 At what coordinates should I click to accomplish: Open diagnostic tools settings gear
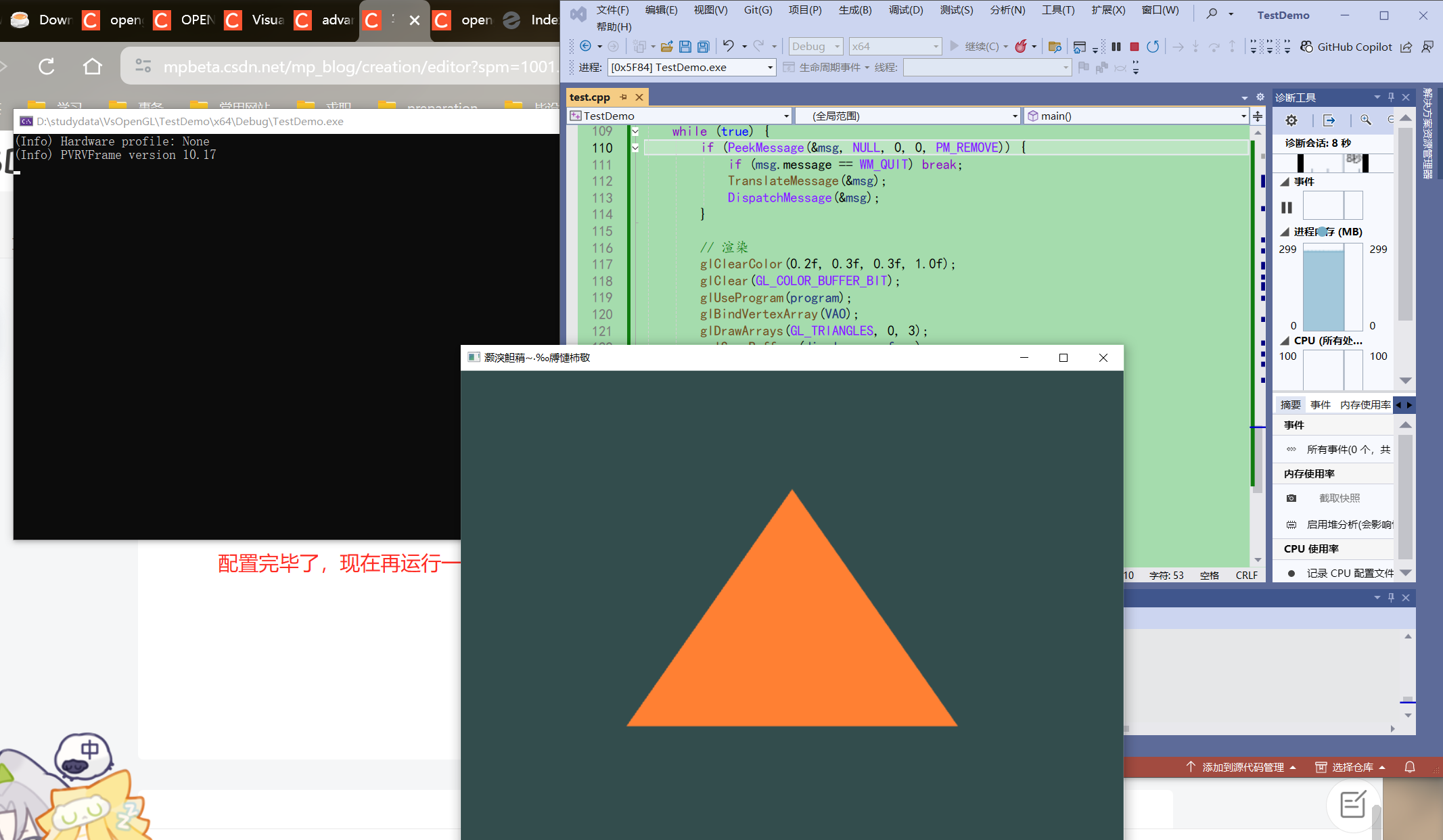tap(1291, 120)
